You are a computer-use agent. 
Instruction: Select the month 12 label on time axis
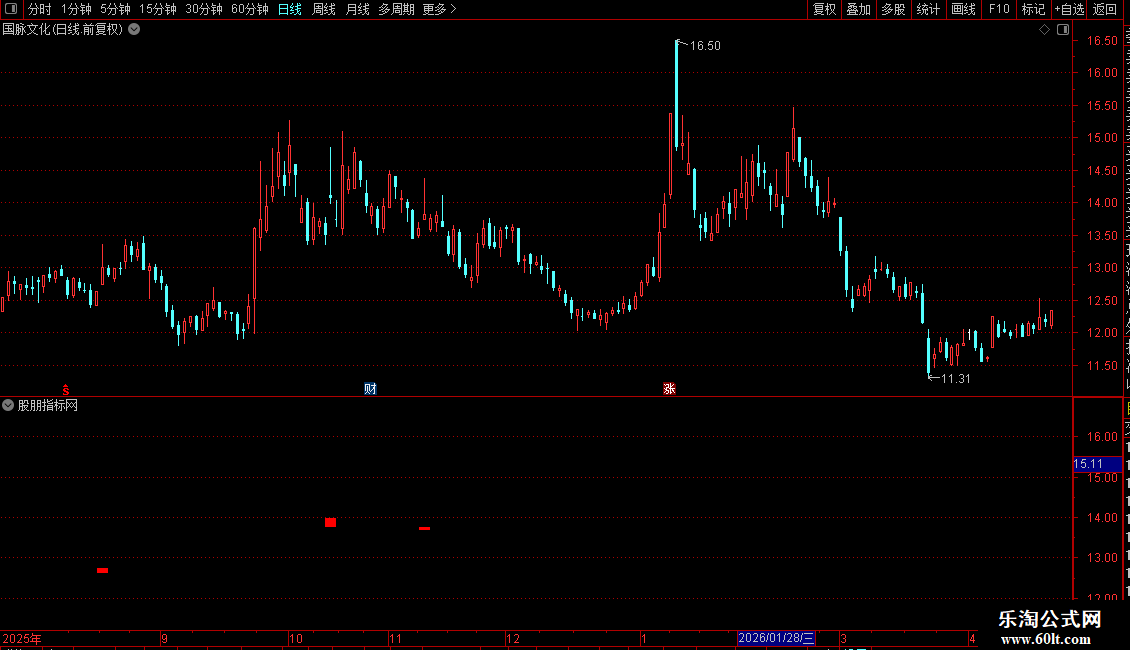[x=513, y=638]
